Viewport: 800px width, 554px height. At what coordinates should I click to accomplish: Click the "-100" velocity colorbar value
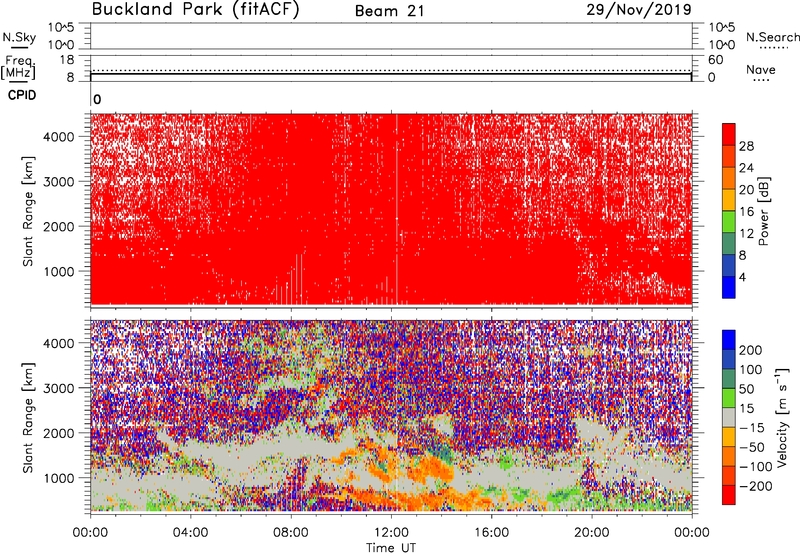point(756,467)
